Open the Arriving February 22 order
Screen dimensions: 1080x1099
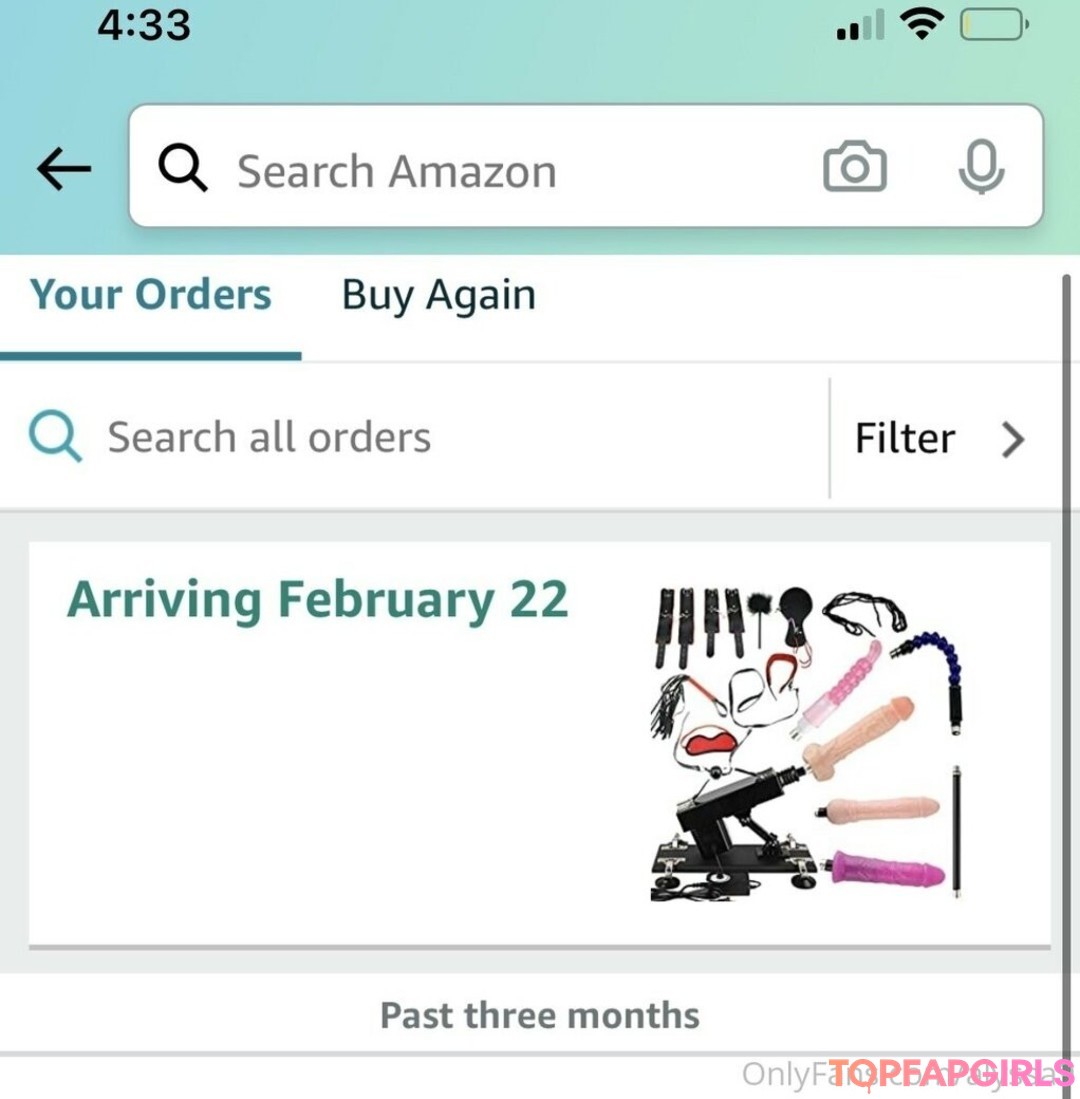tap(317, 599)
